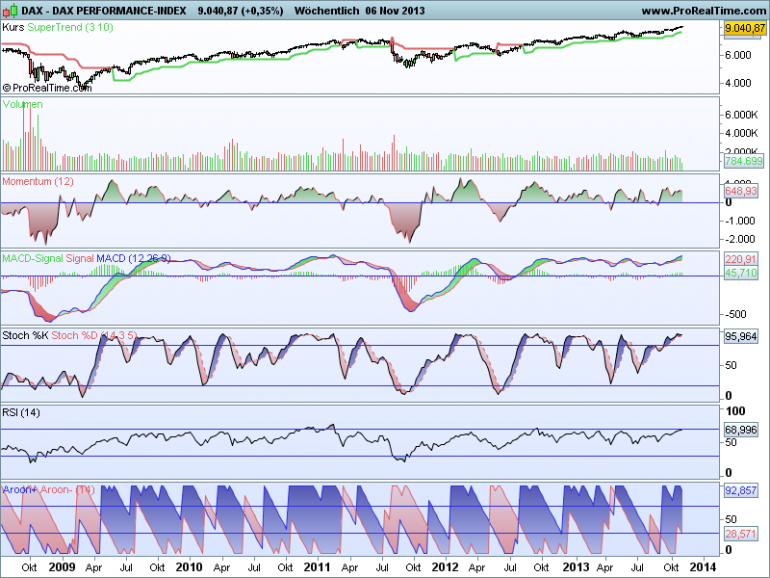The width and height of the screenshot is (770, 578).
Task: Click the 28,571 Aroon- value tag
Action: point(741,534)
